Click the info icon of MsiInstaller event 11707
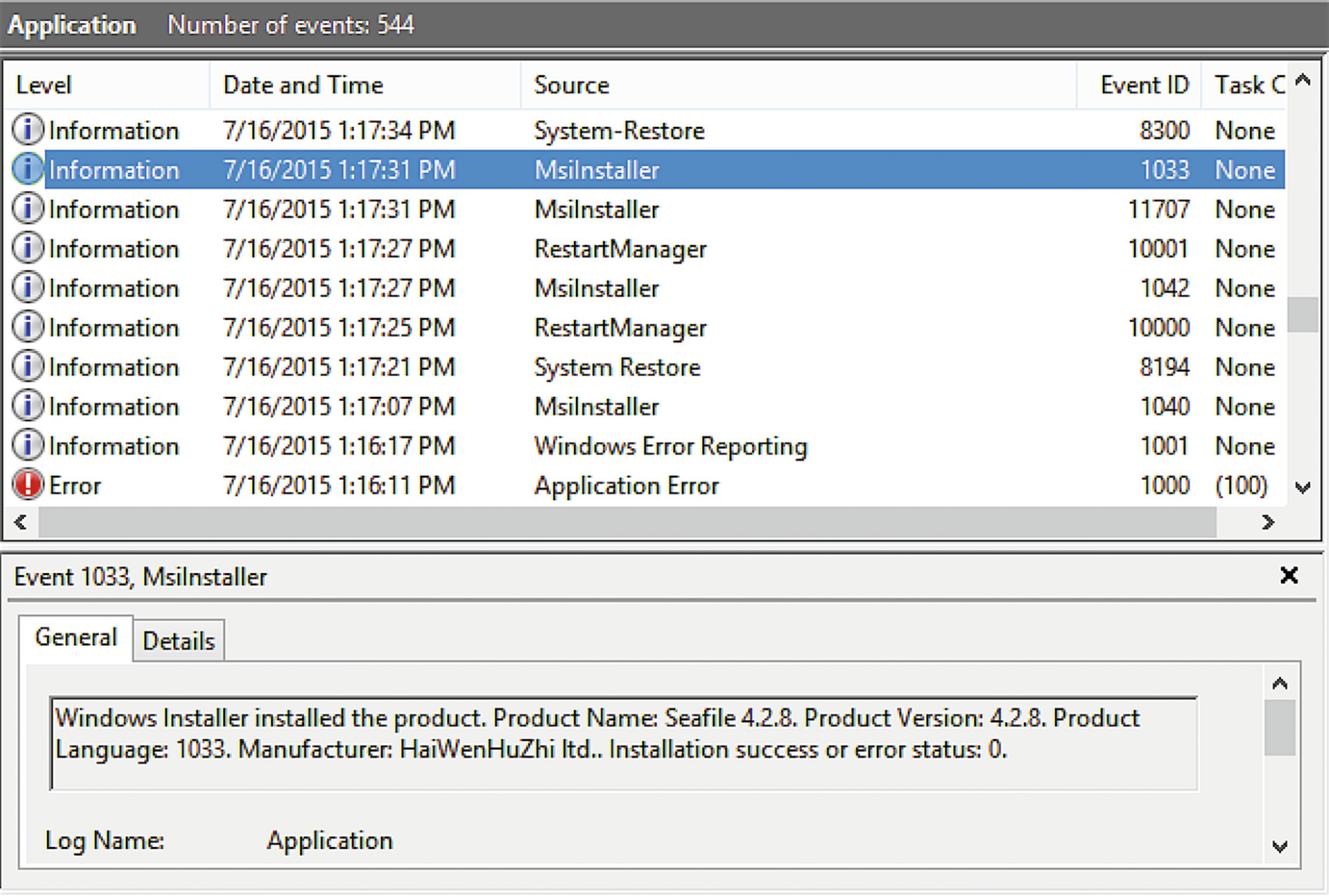Image resolution: width=1329 pixels, height=896 pixels. 28,208
